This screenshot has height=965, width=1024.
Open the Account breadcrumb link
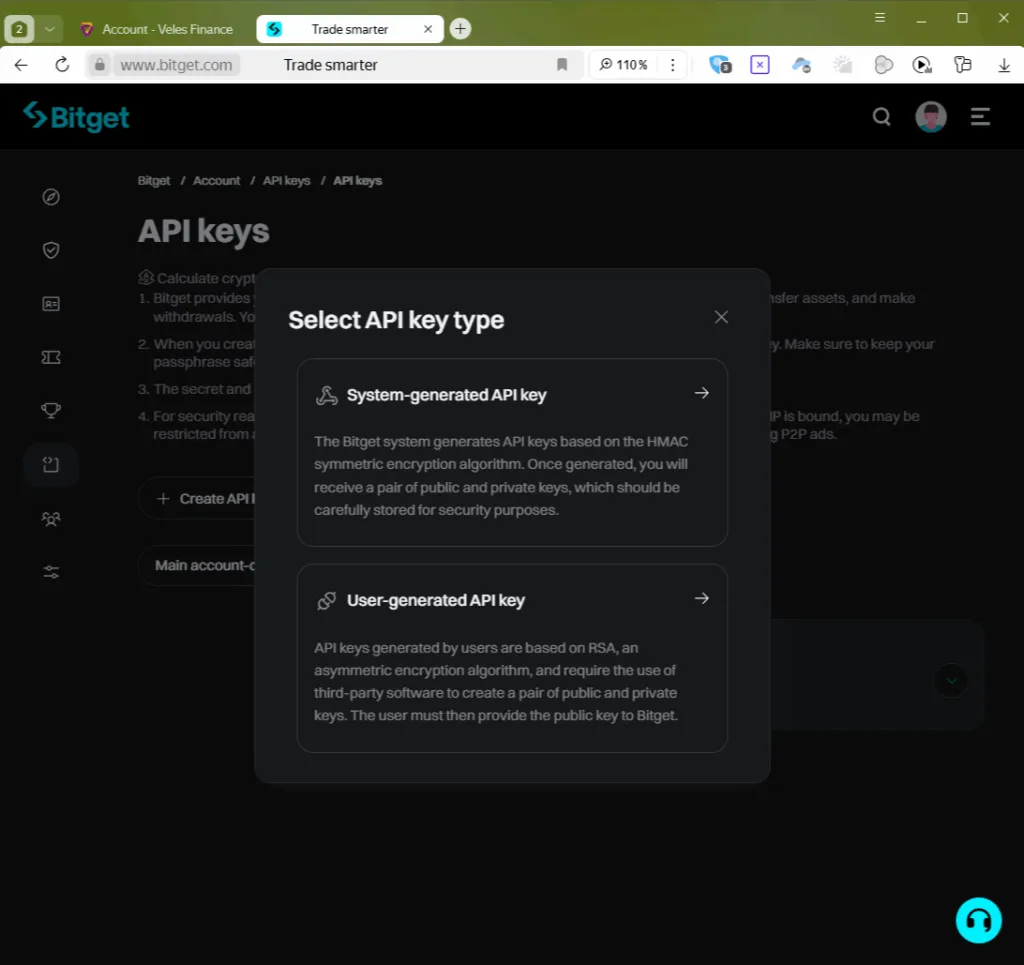click(x=216, y=180)
